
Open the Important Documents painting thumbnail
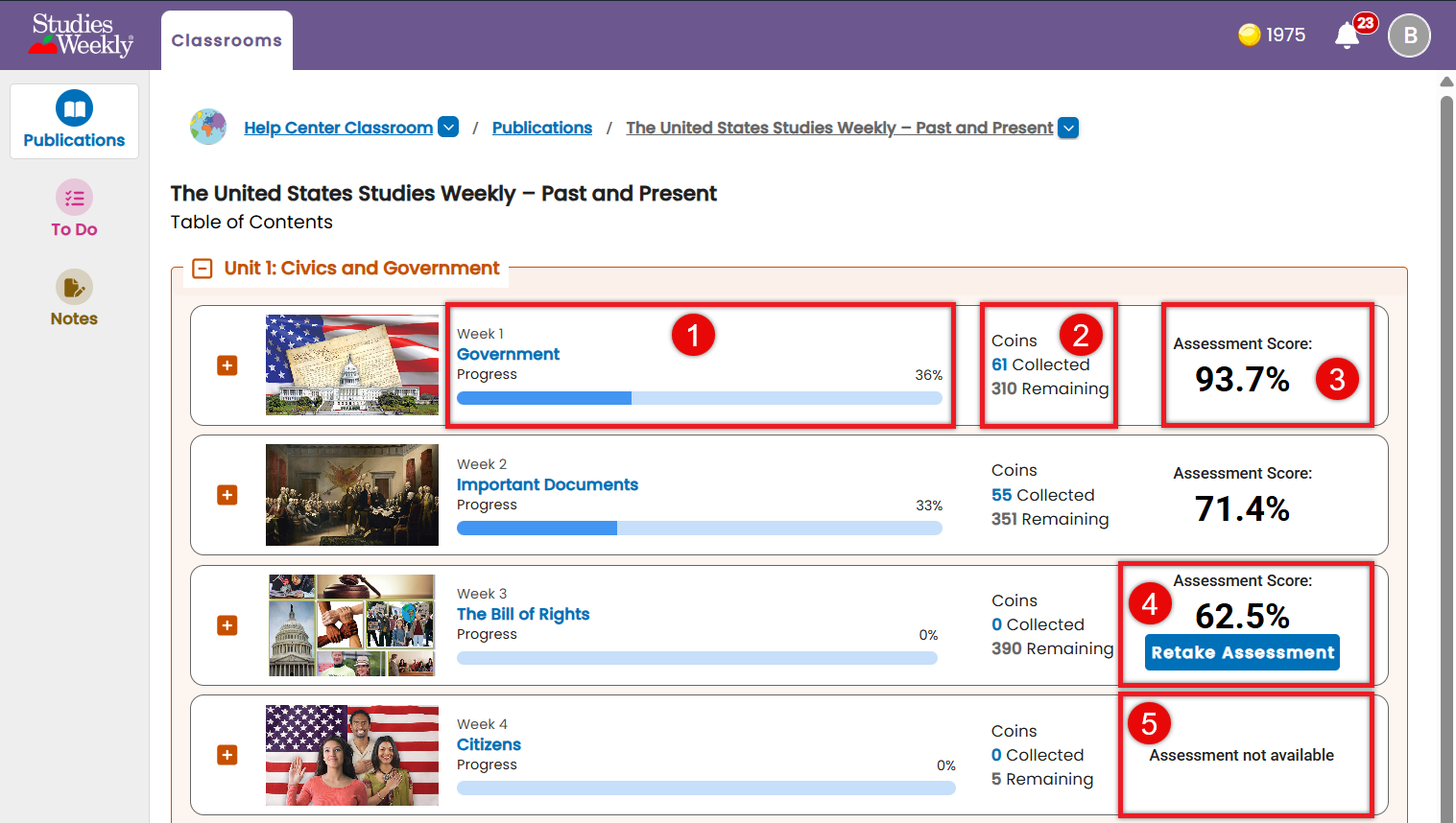click(x=352, y=495)
